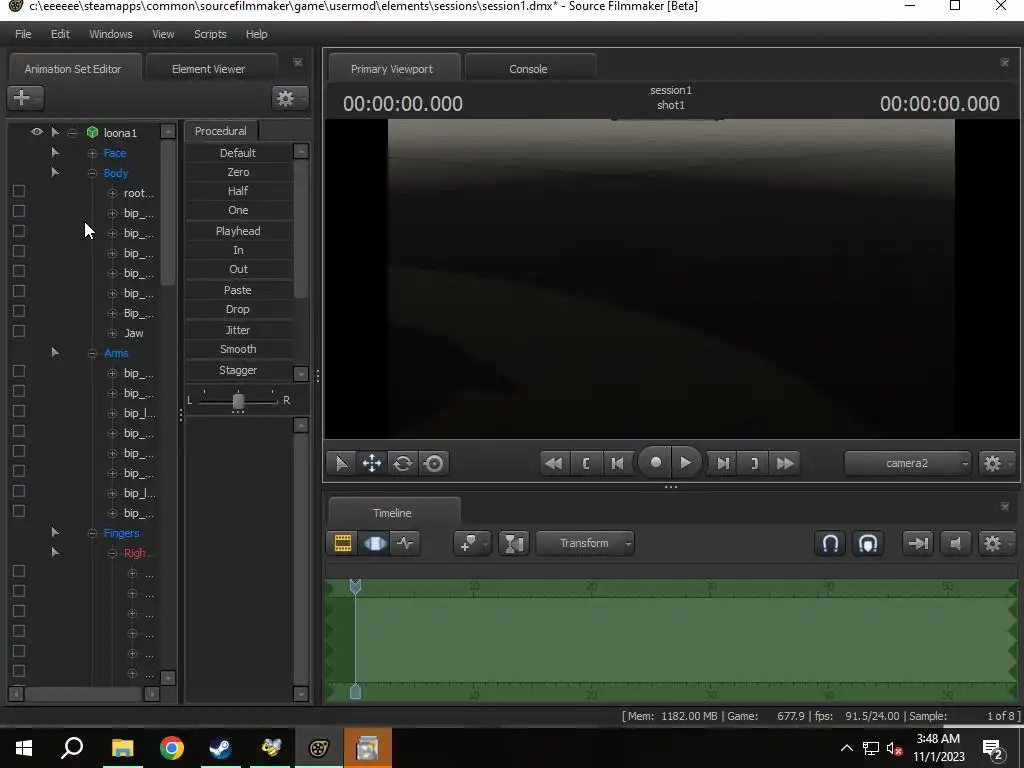Open File Explorer from the taskbar
1024x768 pixels.
tap(122, 748)
